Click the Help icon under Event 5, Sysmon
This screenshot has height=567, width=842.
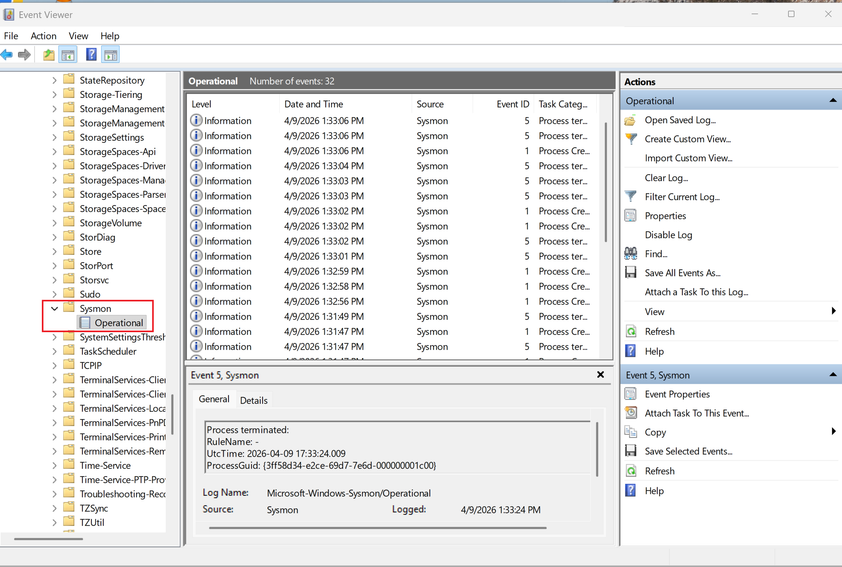point(630,490)
